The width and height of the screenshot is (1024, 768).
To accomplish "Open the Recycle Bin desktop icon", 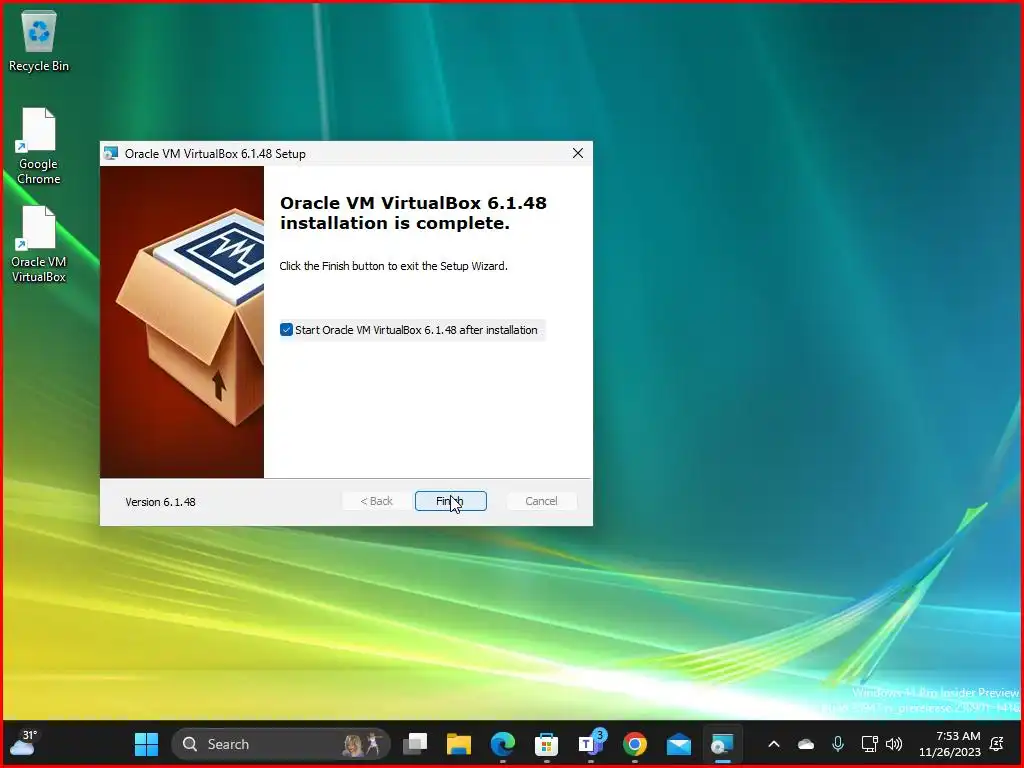I will (x=39, y=41).
